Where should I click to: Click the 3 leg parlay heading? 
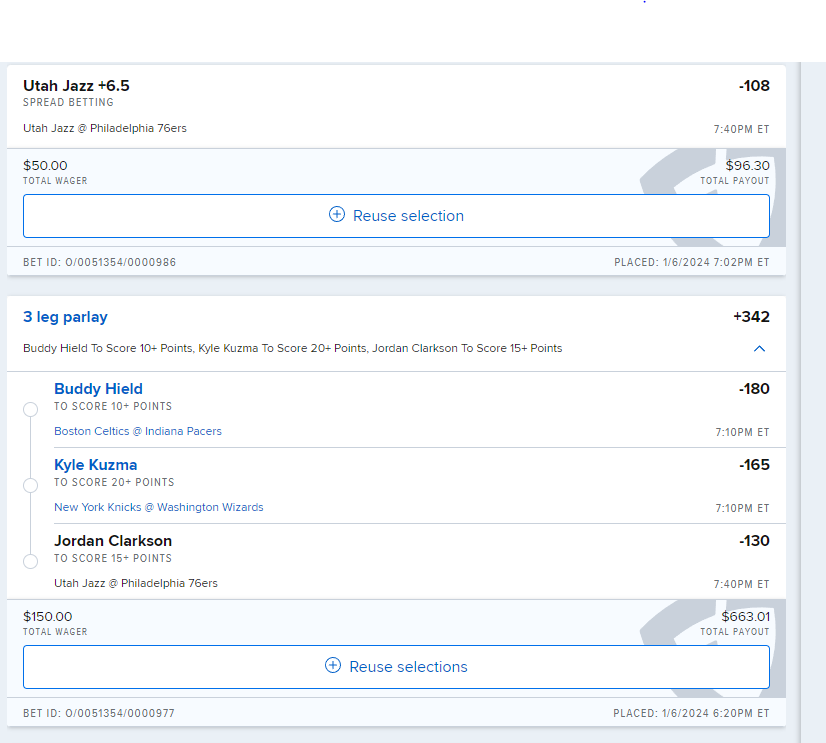[65, 317]
